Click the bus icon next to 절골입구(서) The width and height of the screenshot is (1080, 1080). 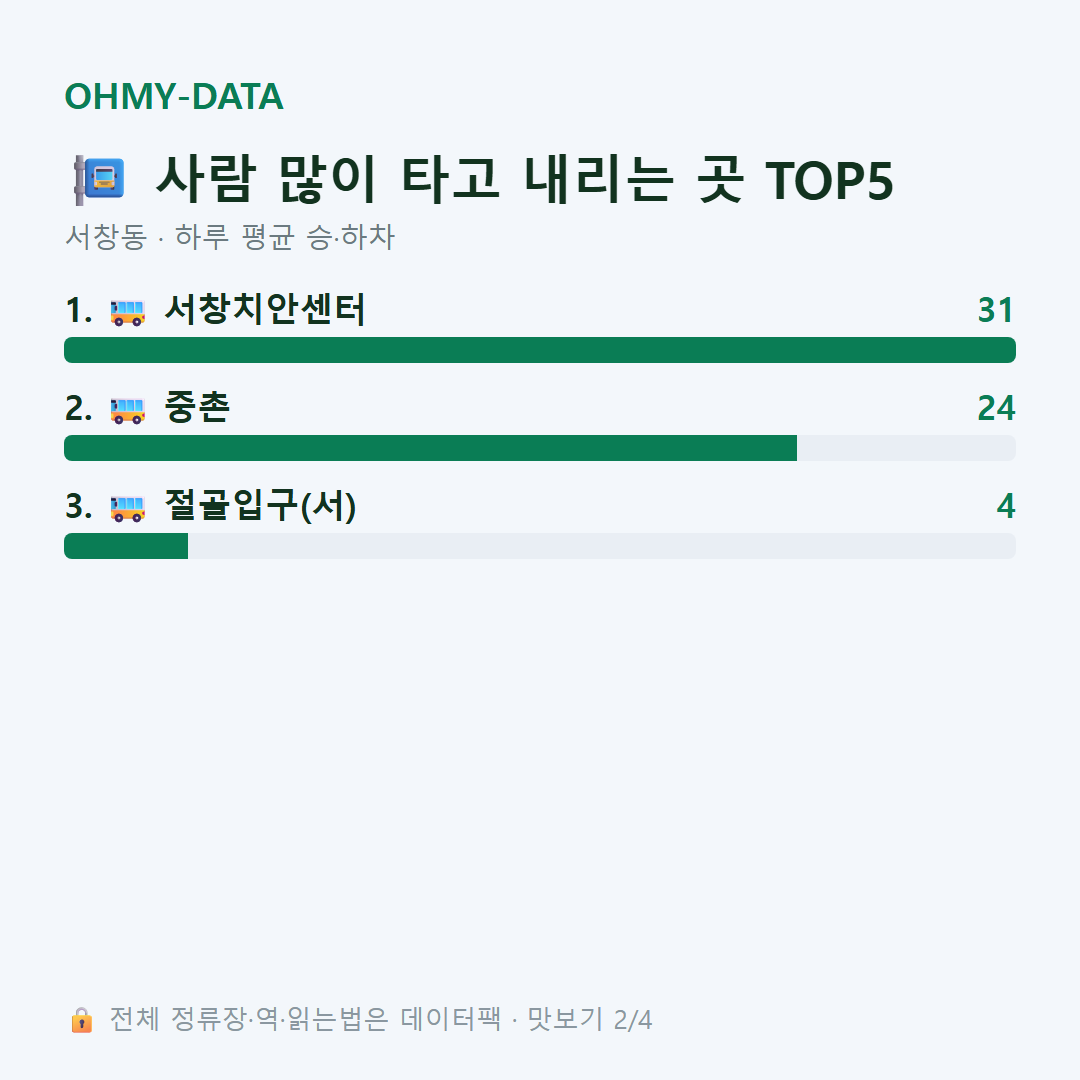(127, 508)
